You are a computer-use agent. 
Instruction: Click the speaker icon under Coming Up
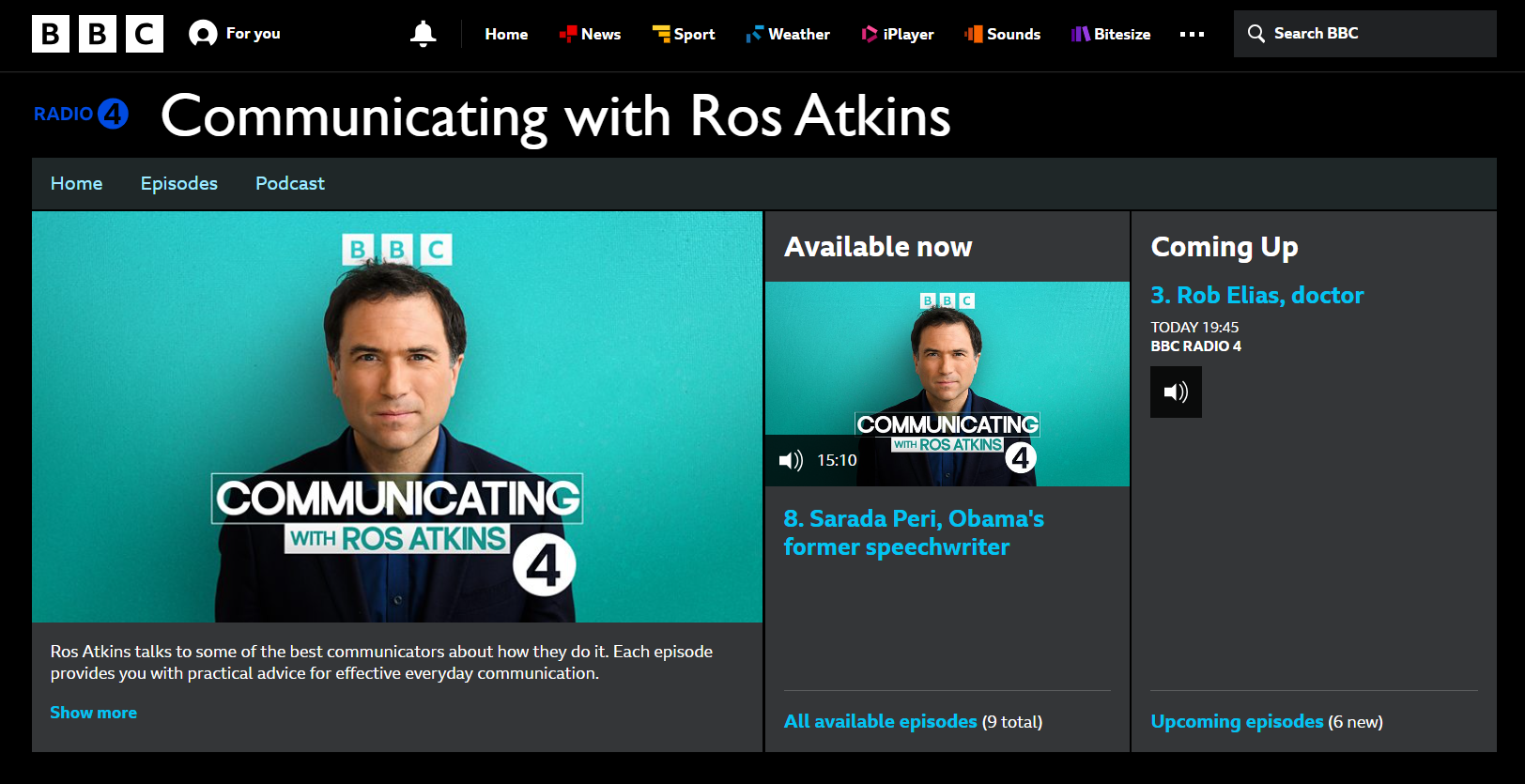click(x=1176, y=392)
